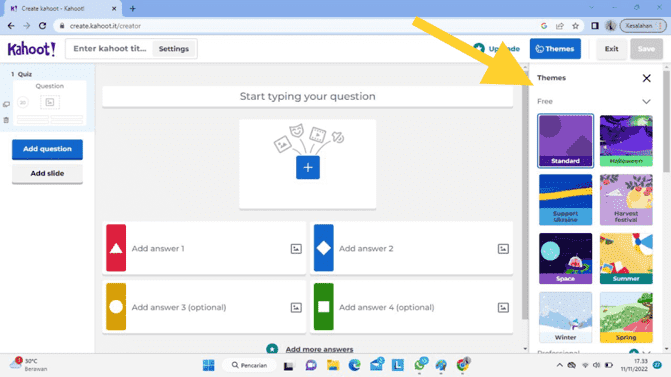
Task: Click the Themes button
Action: [x=555, y=49]
